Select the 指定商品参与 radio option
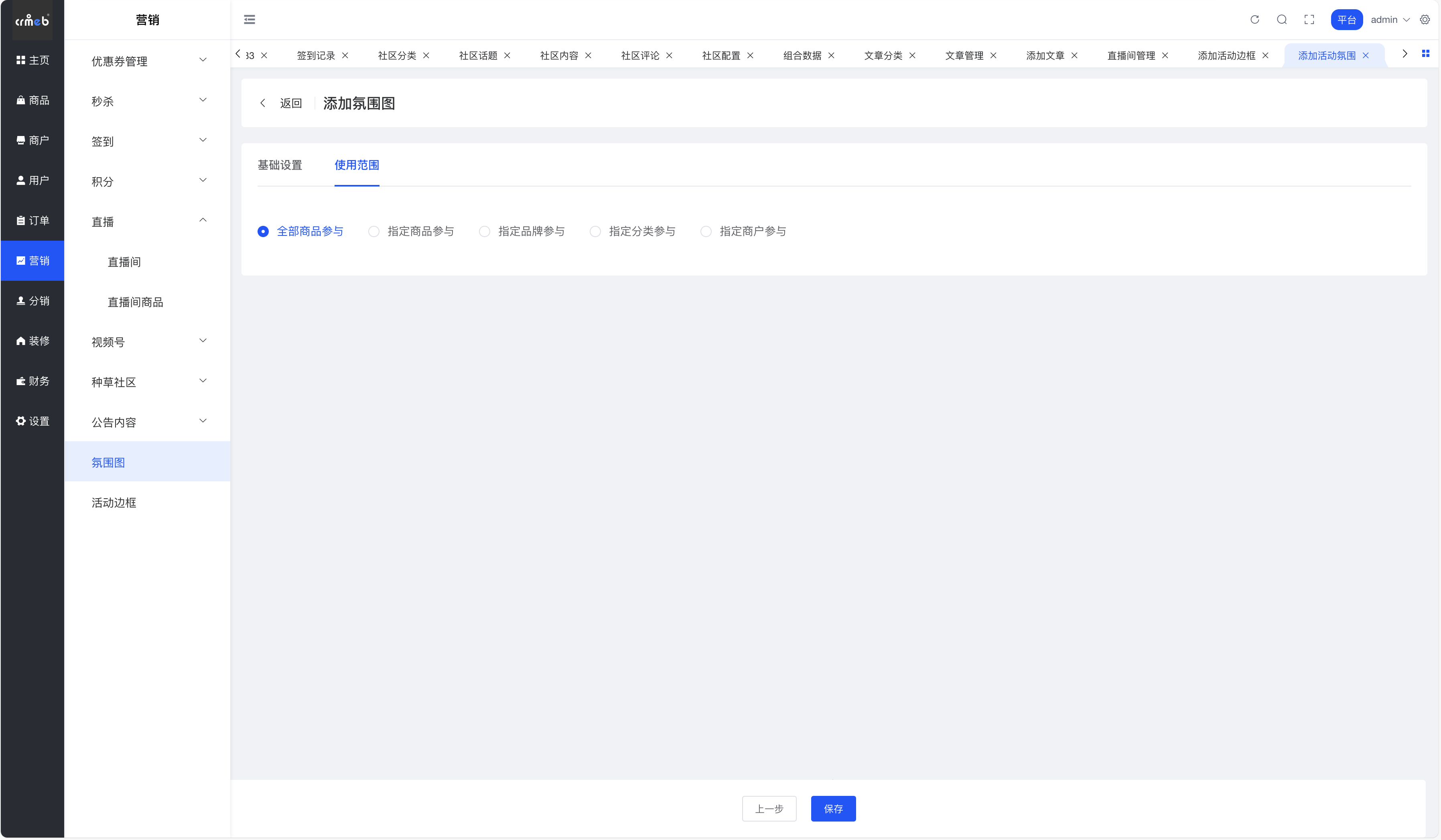Image resolution: width=1441 pixels, height=840 pixels. (x=373, y=231)
